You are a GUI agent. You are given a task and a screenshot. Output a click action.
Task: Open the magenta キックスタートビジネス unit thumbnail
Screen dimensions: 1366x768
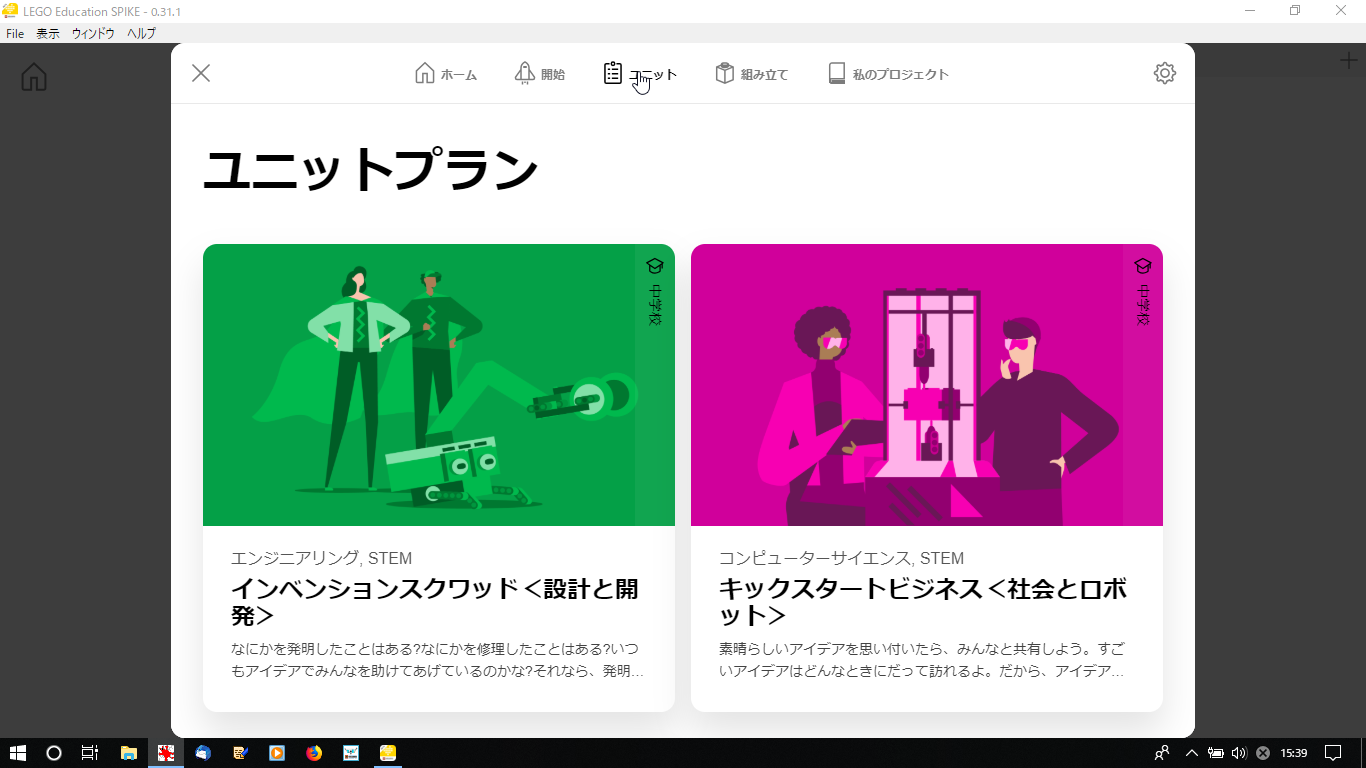(x=927, y=385)
